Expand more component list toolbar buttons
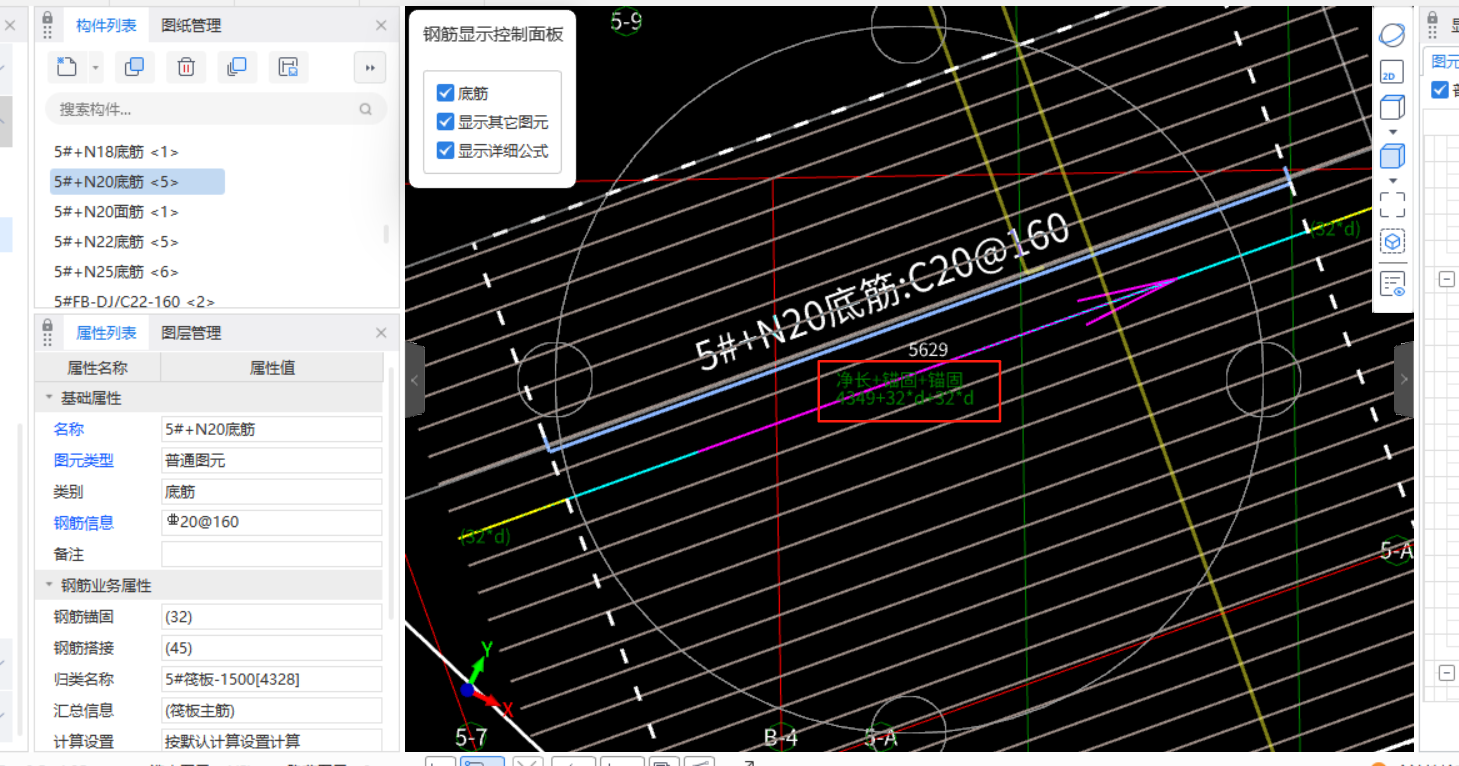This screenshot has height=766, width=1459. tap(370, 67)
